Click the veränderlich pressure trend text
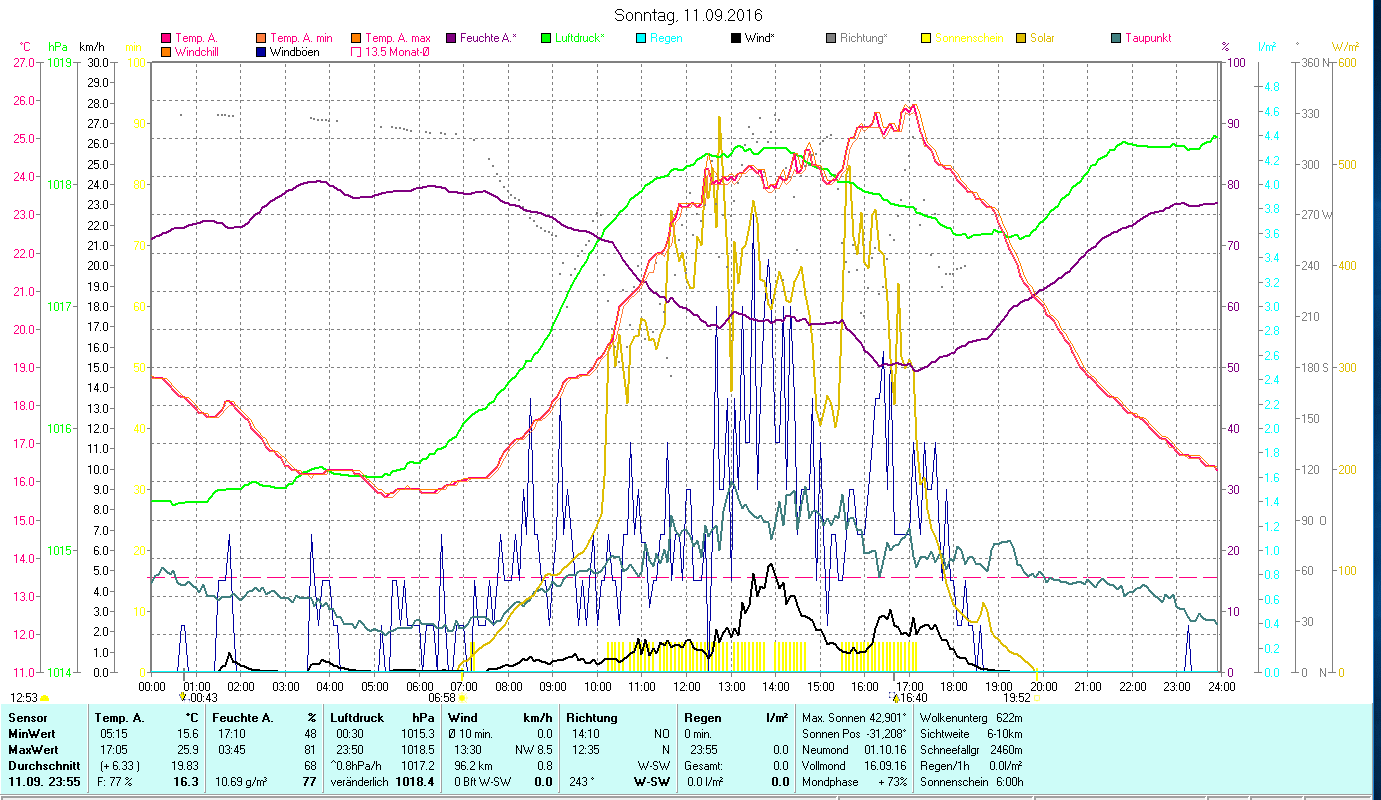The image size is (1381, 800). tap(359, 781)
